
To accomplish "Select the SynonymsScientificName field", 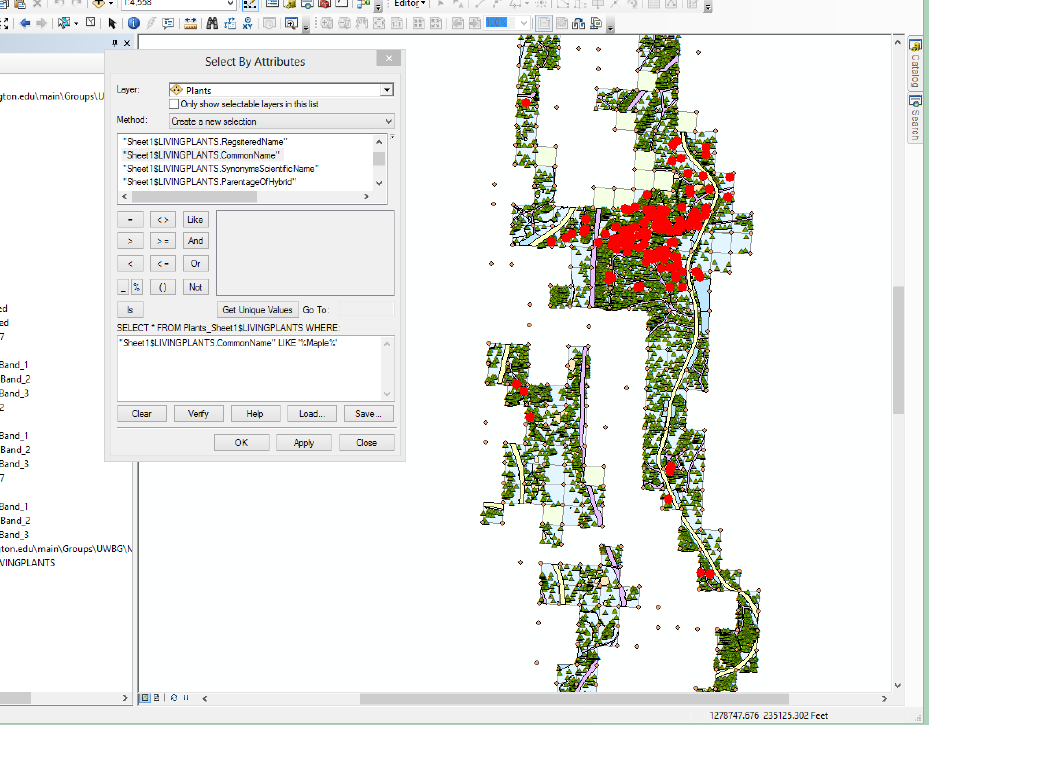I will (221, 169).
